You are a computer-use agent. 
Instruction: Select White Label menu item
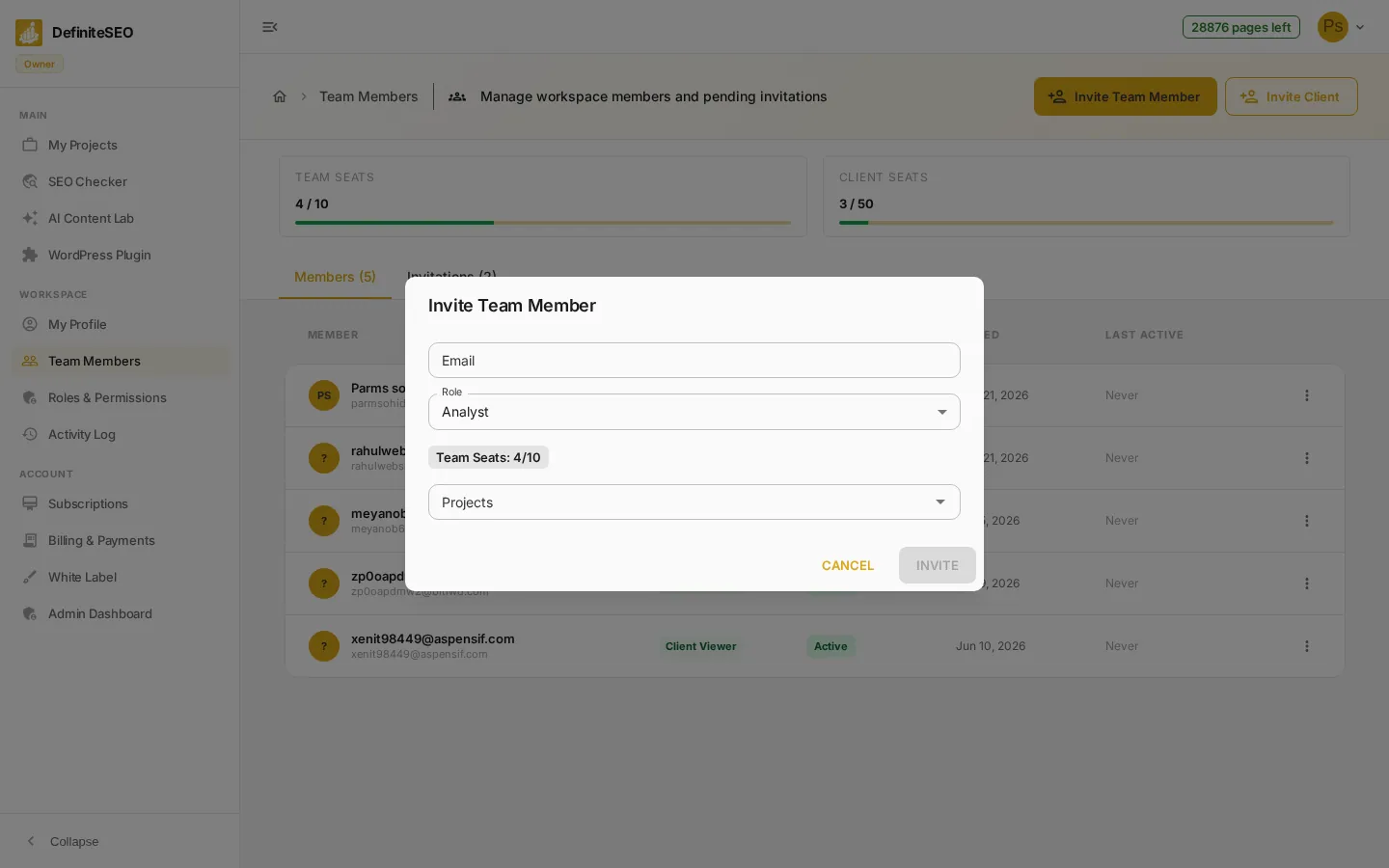pyautogui.click(x=122, y=577)
